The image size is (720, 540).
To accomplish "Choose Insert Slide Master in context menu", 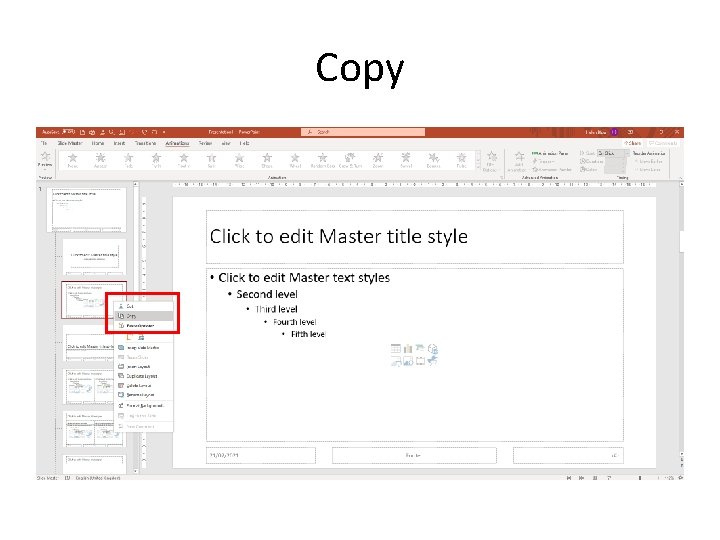I will coord(144,348).
